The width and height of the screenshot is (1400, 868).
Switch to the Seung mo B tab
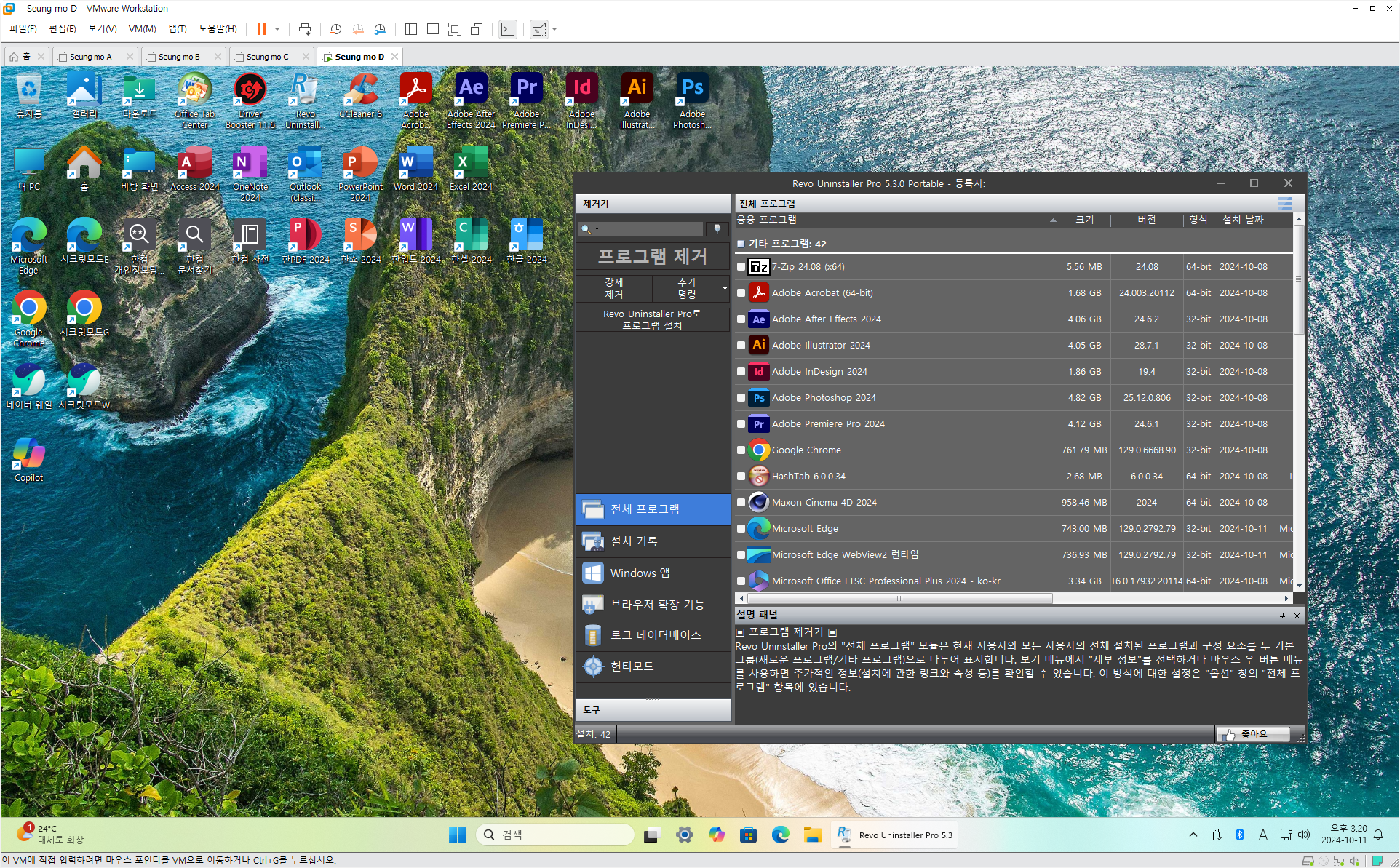tap(179, 57)
